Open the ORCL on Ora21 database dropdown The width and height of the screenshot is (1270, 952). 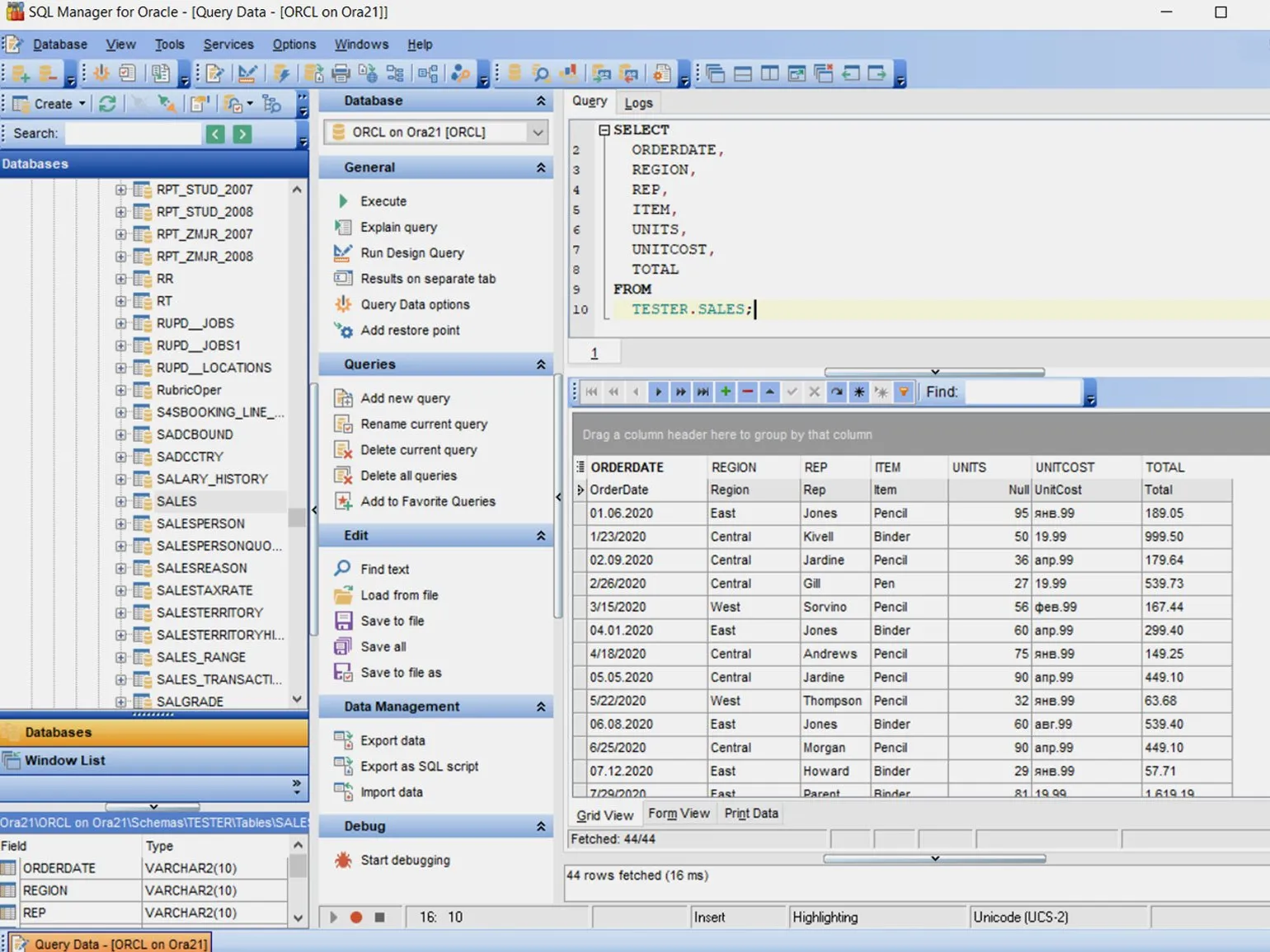538,132
